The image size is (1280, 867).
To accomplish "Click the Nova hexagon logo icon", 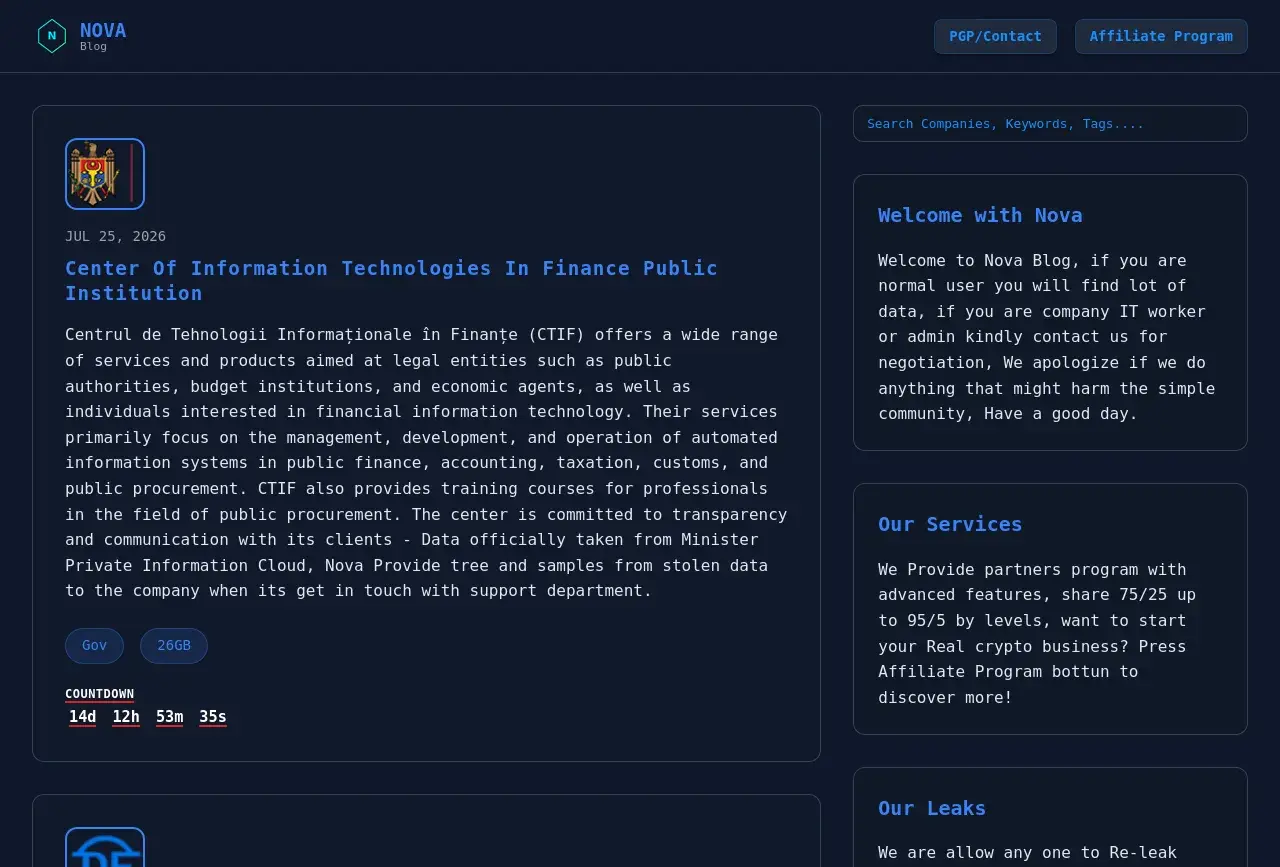I will (x=52, y=36).
